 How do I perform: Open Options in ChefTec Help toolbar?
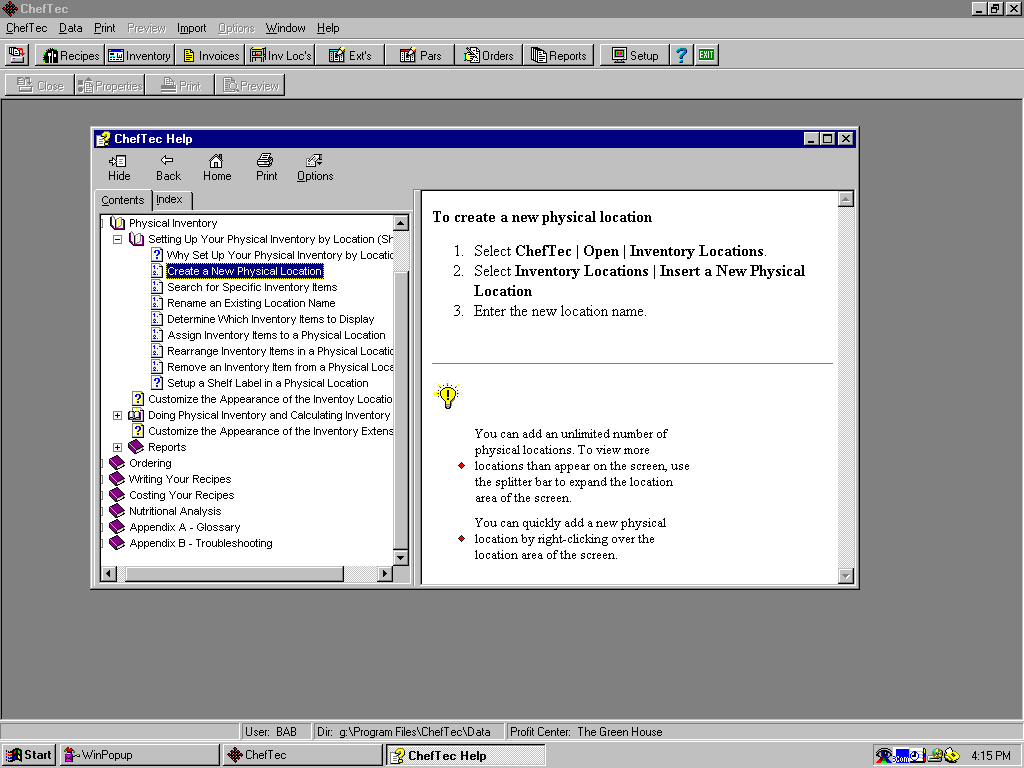315,168
